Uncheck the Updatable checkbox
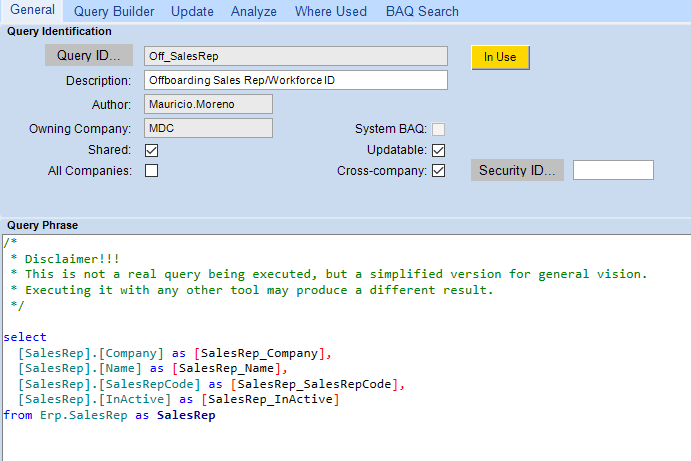Image resolution: width=691 pixels, height=461 pixels. 438,150
